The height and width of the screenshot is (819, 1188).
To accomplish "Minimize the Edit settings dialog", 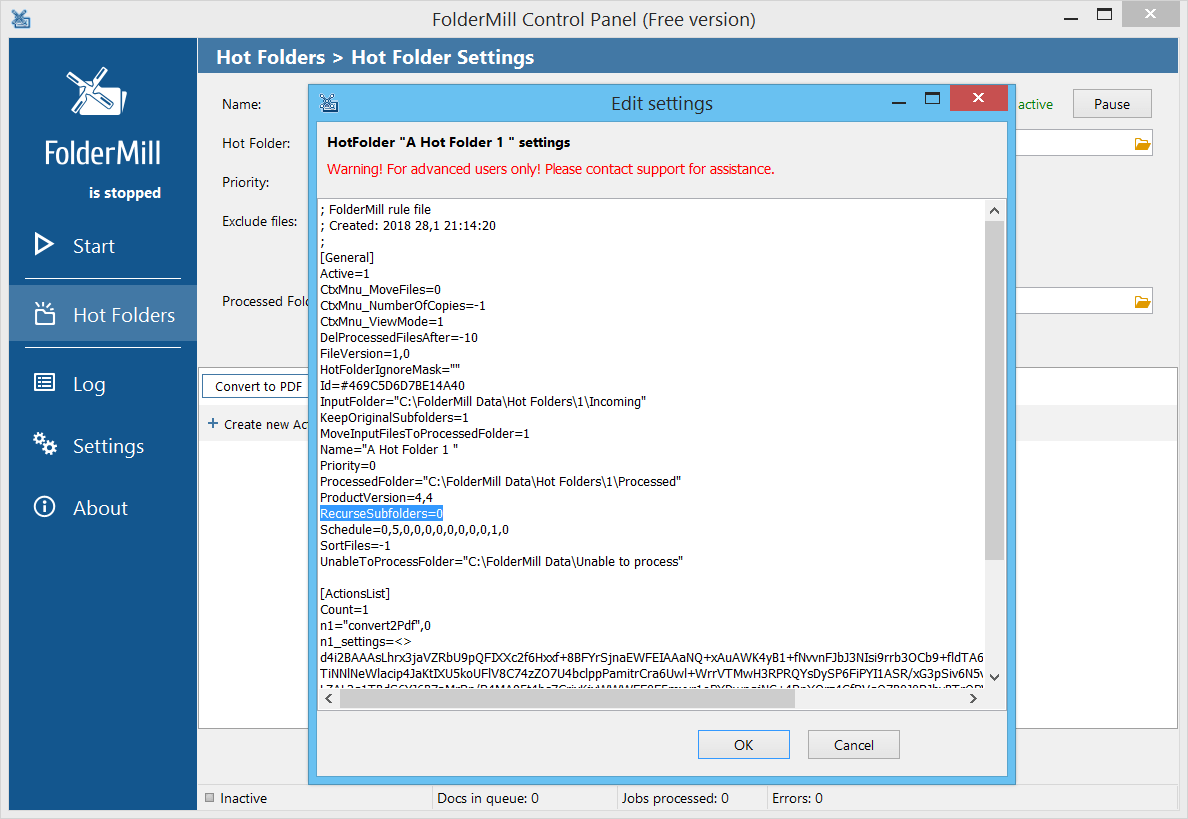I will tap(899, 101).
